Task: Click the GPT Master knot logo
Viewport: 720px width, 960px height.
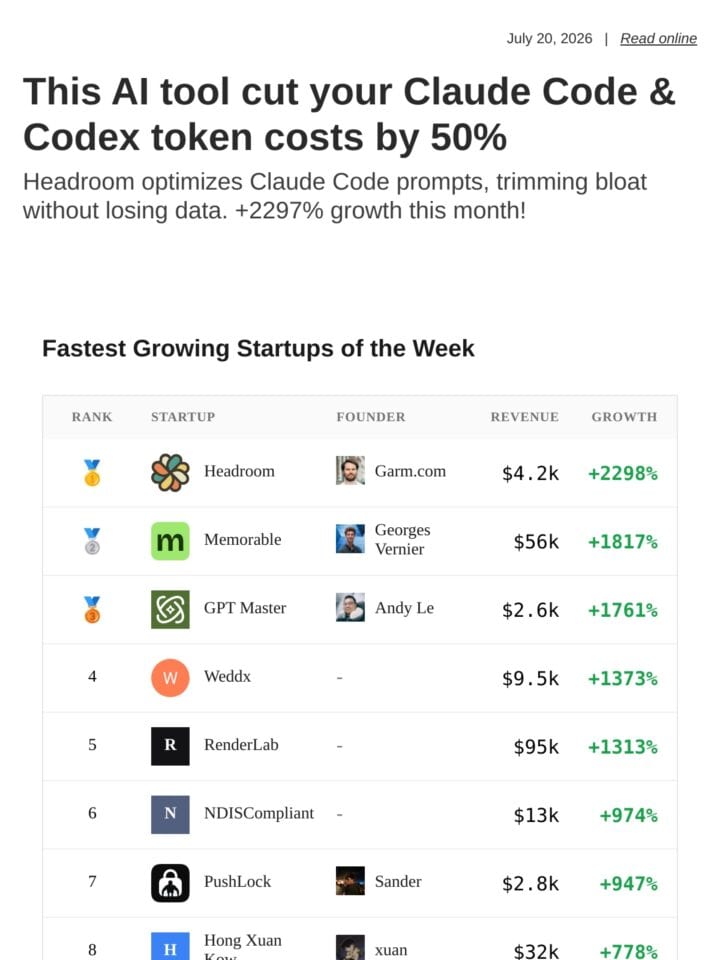Action: click(170, 609)
